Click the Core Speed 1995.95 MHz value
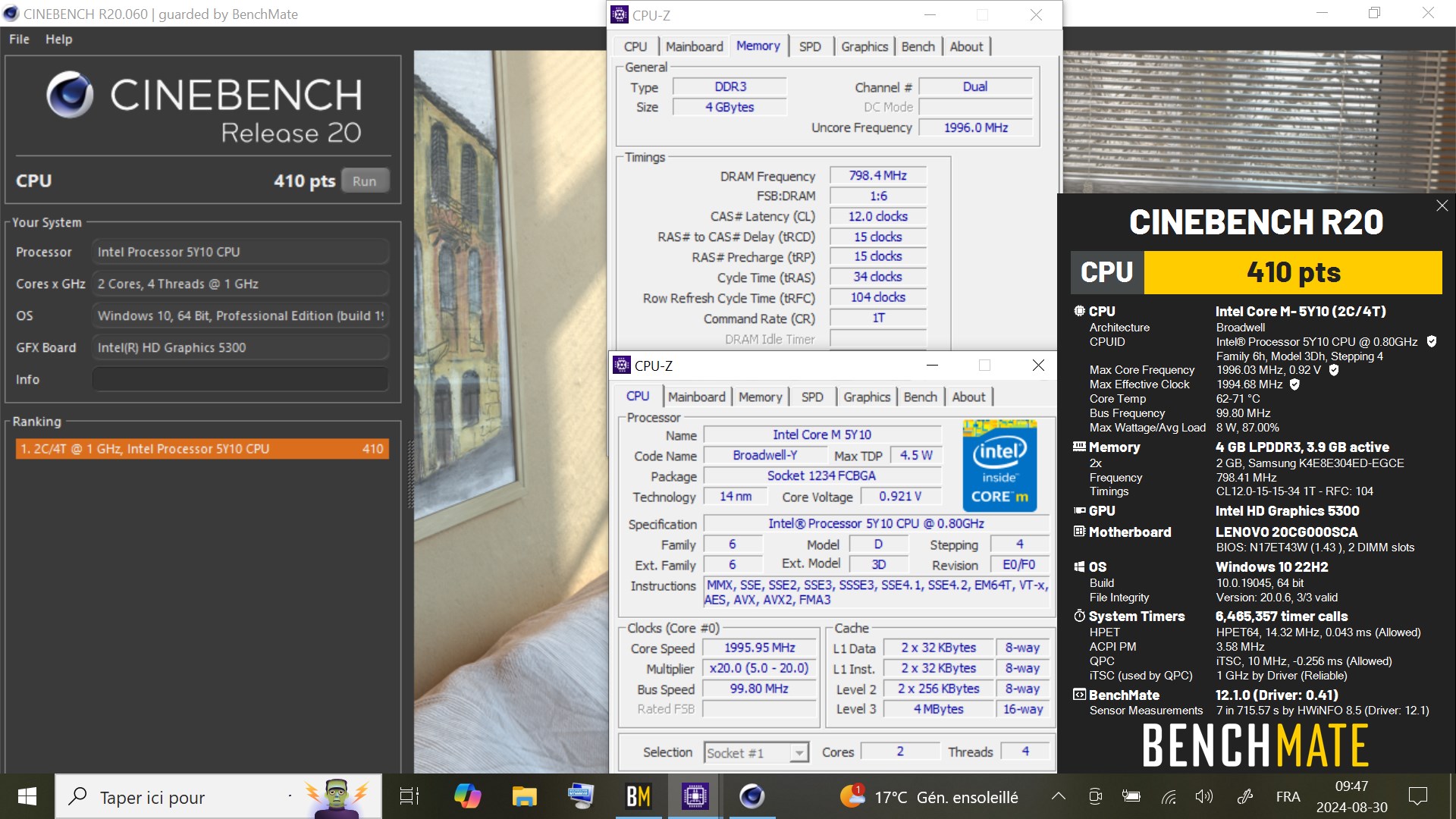1456x819 pixels. click(759, 648)
